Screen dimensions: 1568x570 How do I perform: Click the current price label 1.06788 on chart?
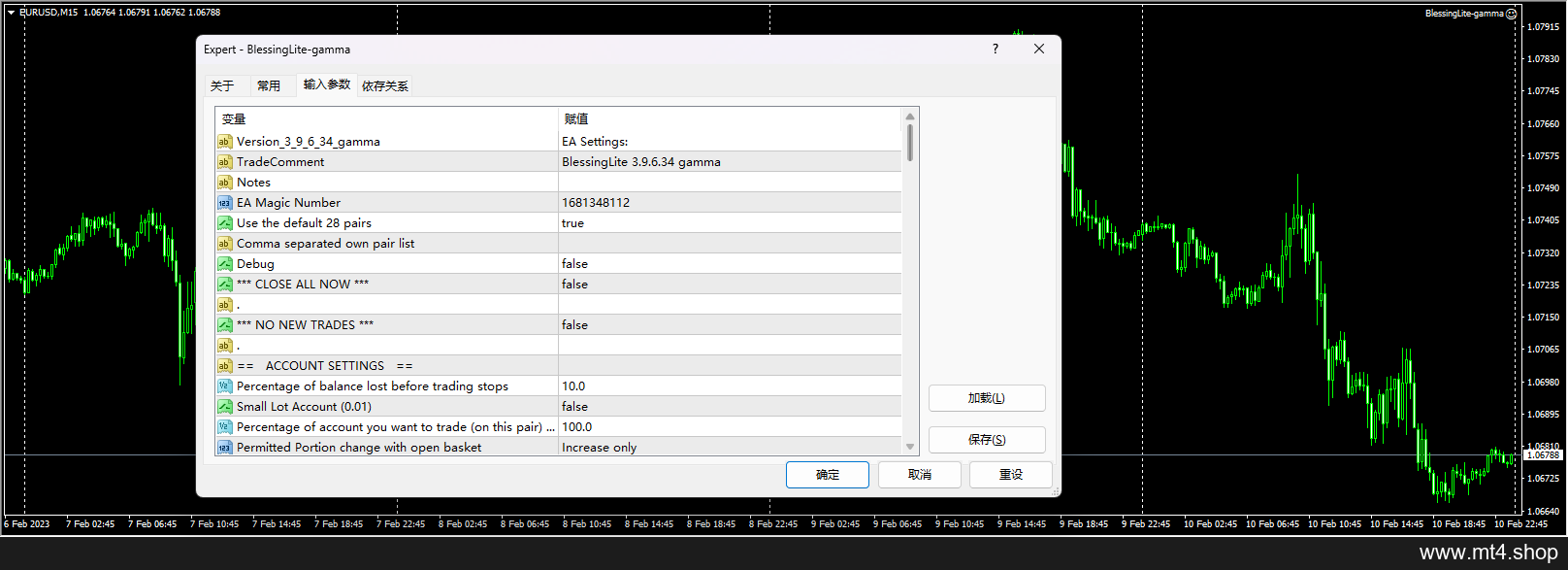point(1543,454)
